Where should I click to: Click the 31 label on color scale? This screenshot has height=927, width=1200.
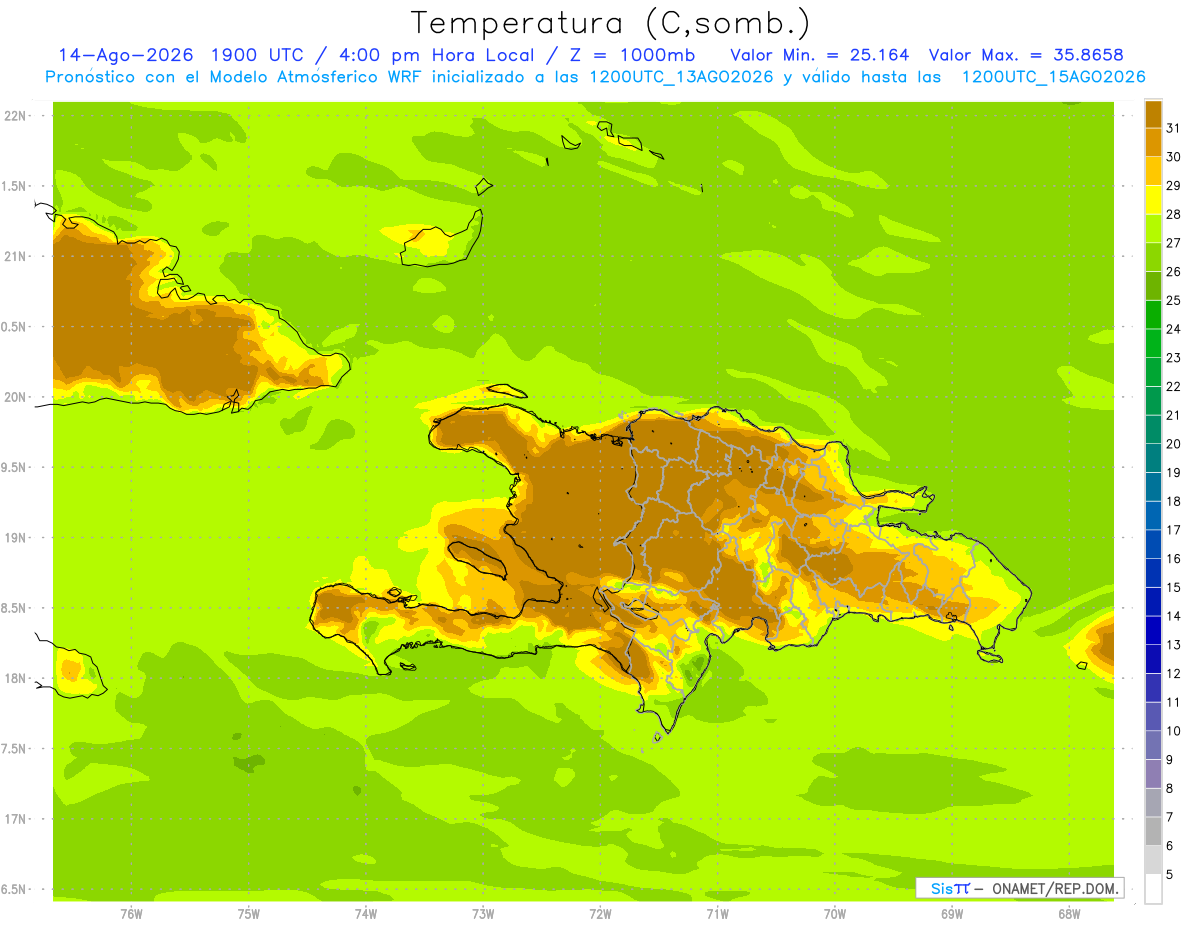click(x=1173, y=128)
